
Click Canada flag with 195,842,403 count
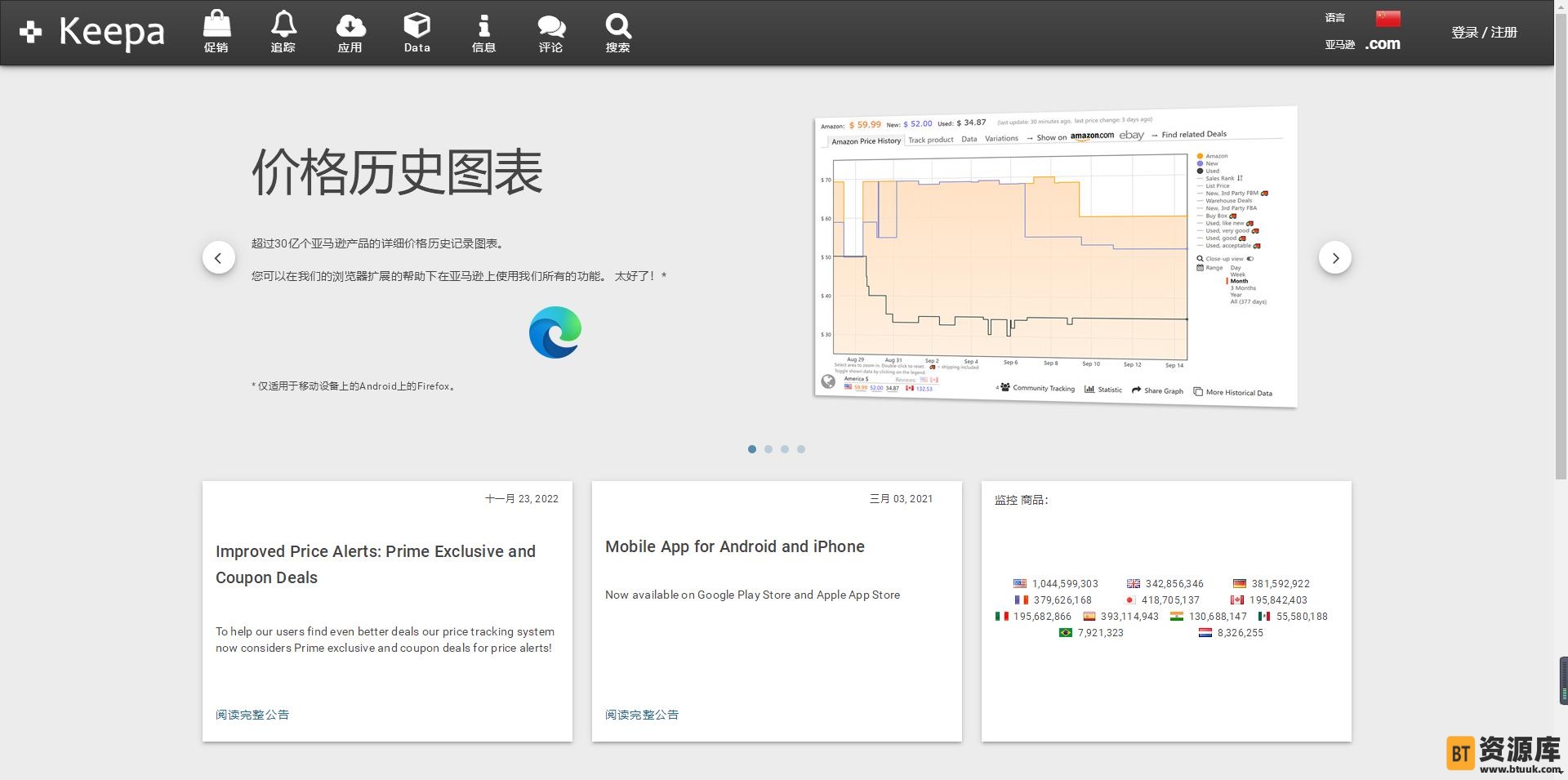tap(1269, 600)
